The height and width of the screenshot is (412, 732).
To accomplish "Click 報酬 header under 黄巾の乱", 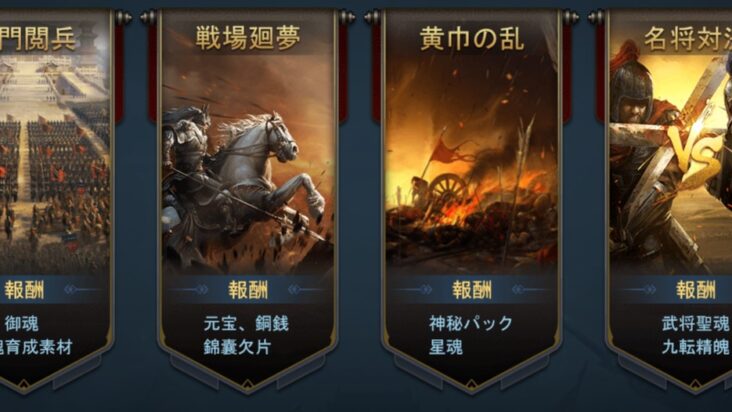I will (x=472, y=290).
